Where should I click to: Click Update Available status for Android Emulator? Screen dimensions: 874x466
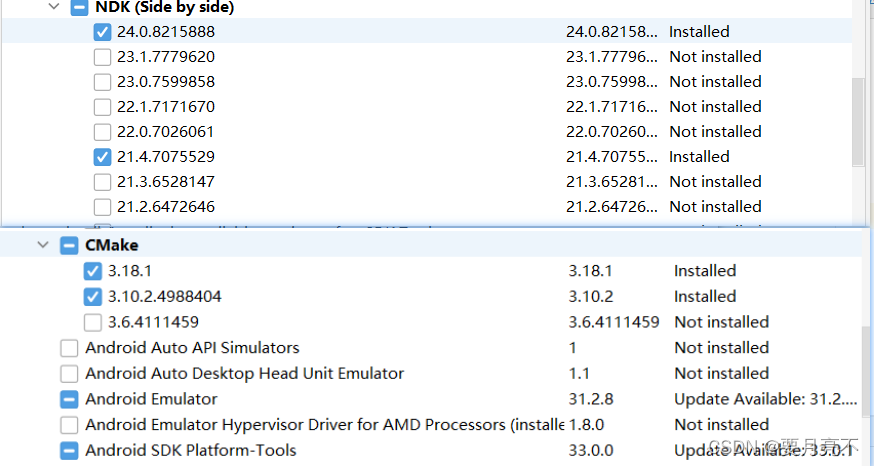point(765,399)
